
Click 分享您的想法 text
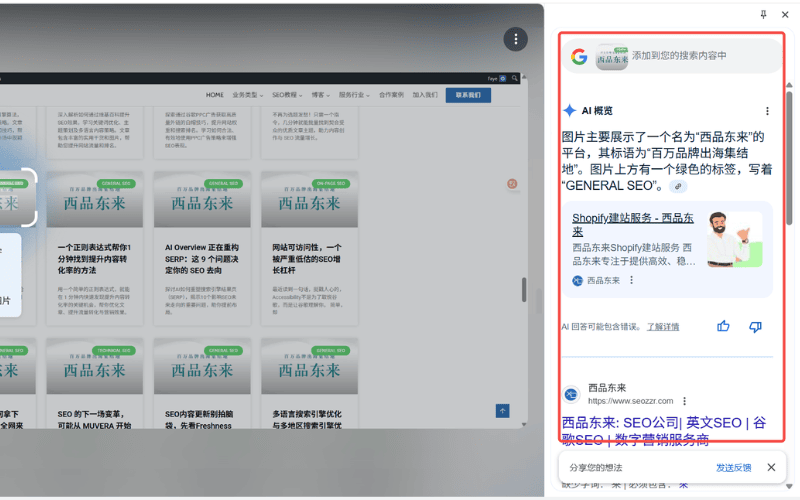click(595, 468)
